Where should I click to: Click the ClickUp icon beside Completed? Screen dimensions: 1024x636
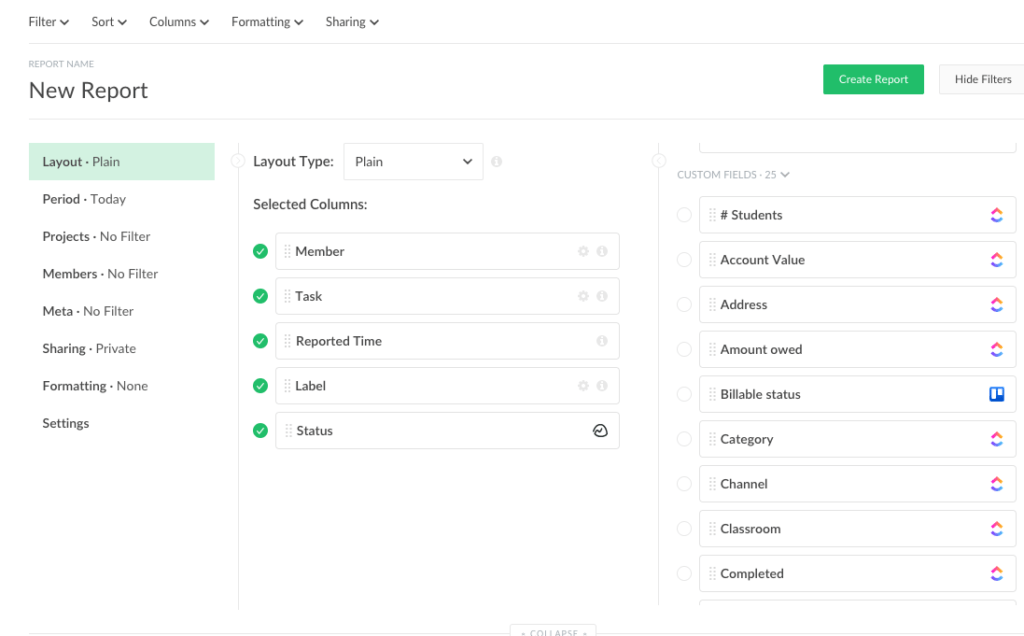tap(996, 573)
